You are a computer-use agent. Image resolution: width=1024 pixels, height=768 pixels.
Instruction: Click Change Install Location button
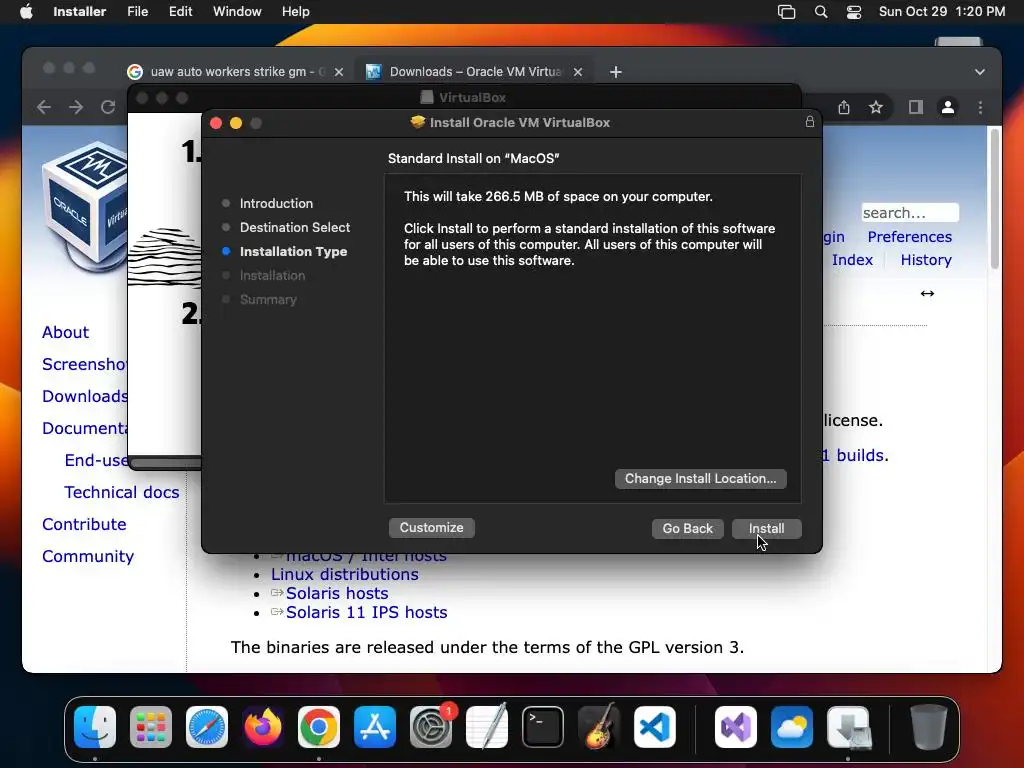pyautogui.click(x=701, y=479)
